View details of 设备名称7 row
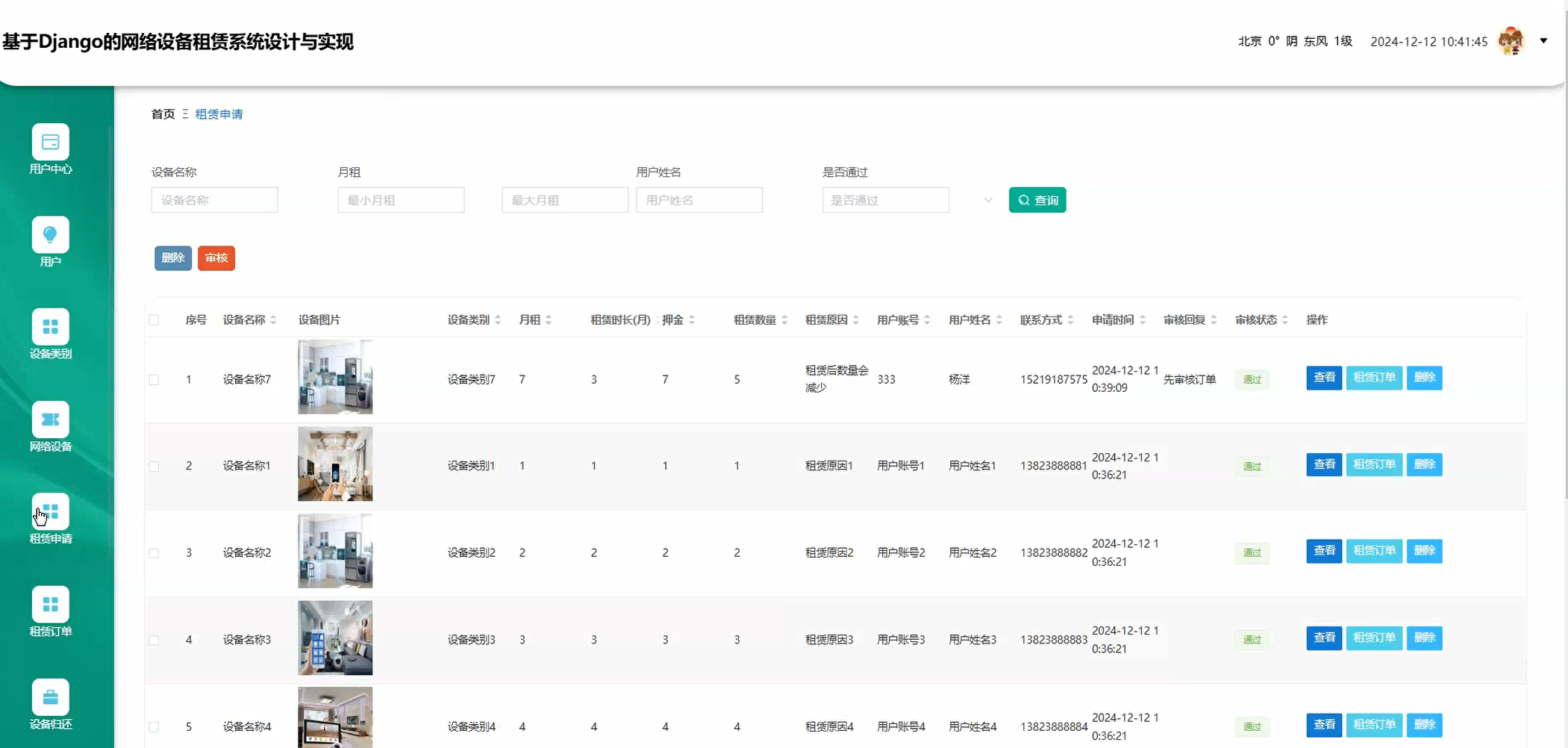Screen dimensions: 1568x748 pyautogui.click(x=1324, y=378)
